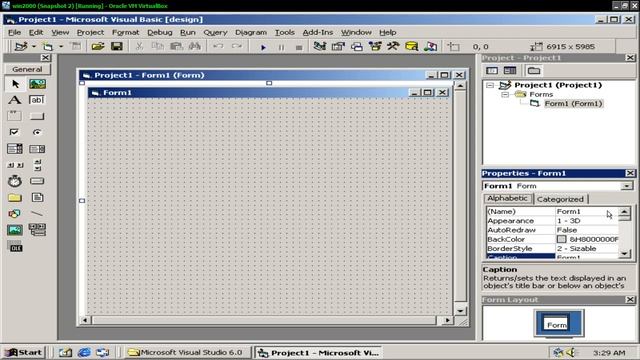Open Properties Window from toolbar
The height and width of the screenshot is (360, 640).
[338, 47]
